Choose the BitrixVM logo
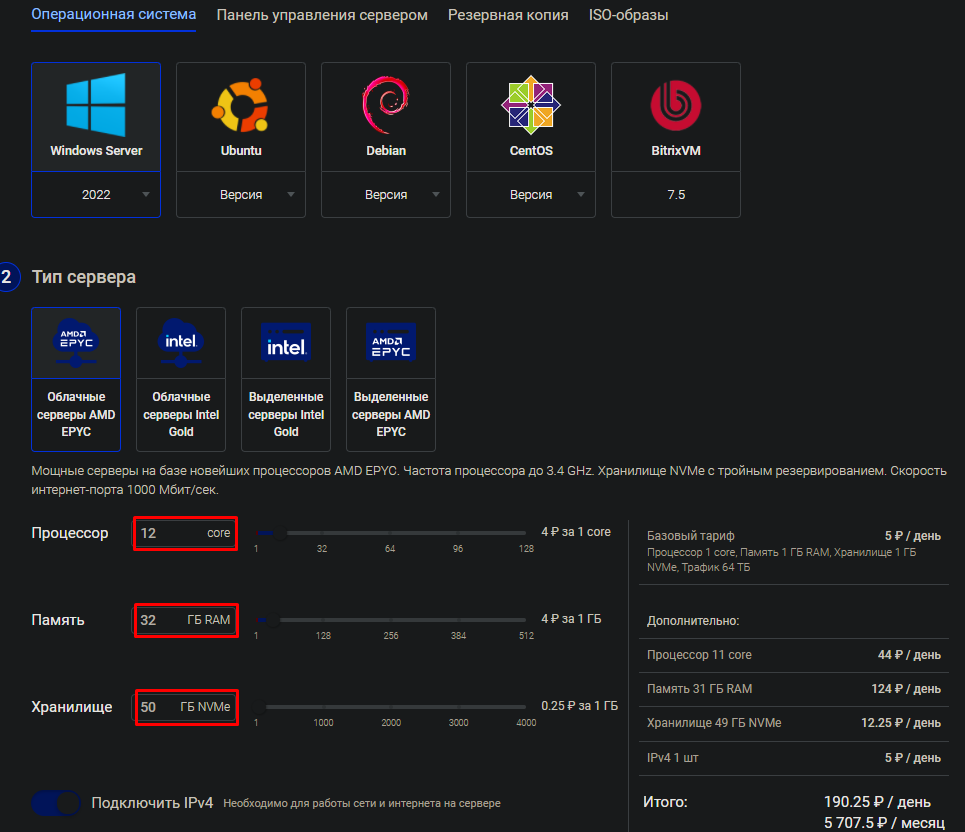 676,105
